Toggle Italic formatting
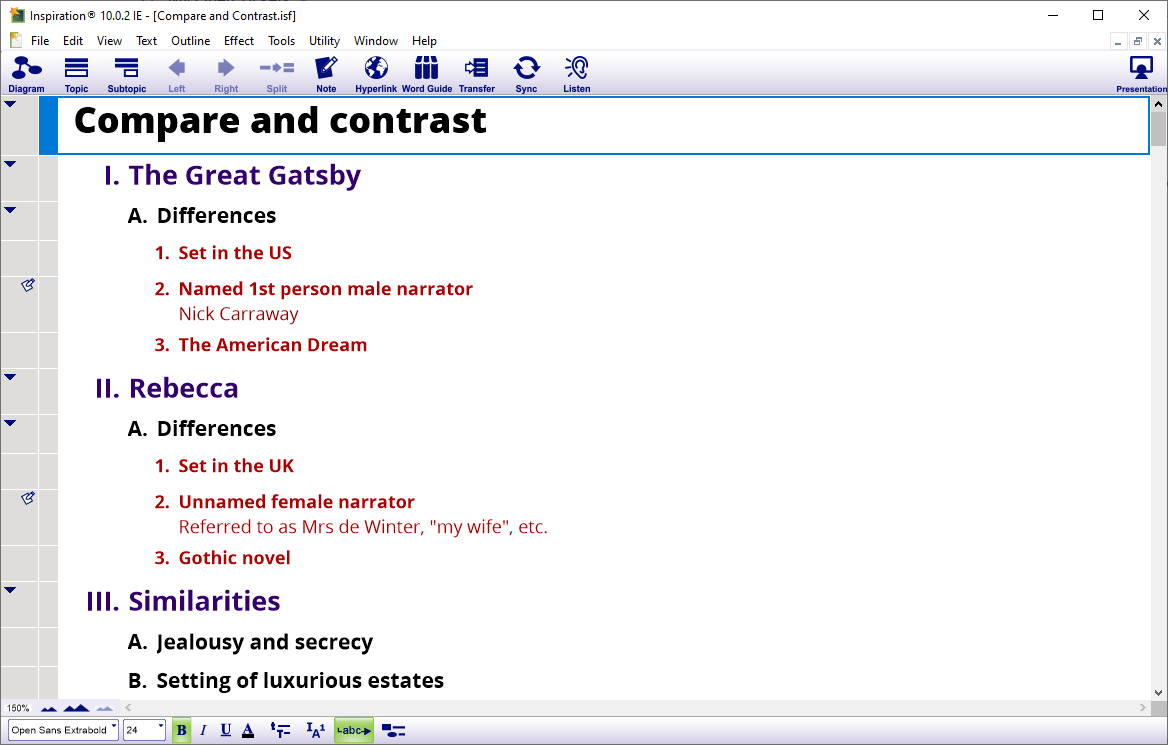The image size is (1168, 745). point(203,730)
